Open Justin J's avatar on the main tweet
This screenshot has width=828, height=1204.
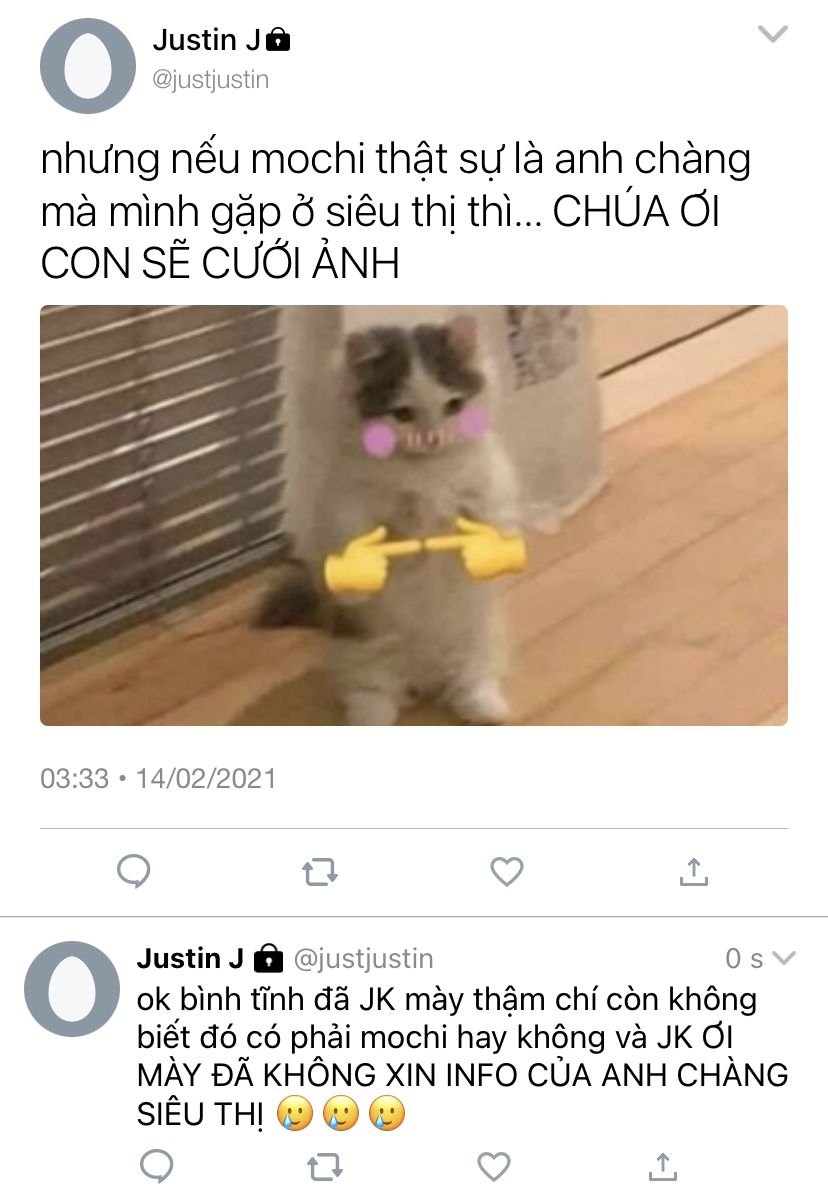point(88,66)
